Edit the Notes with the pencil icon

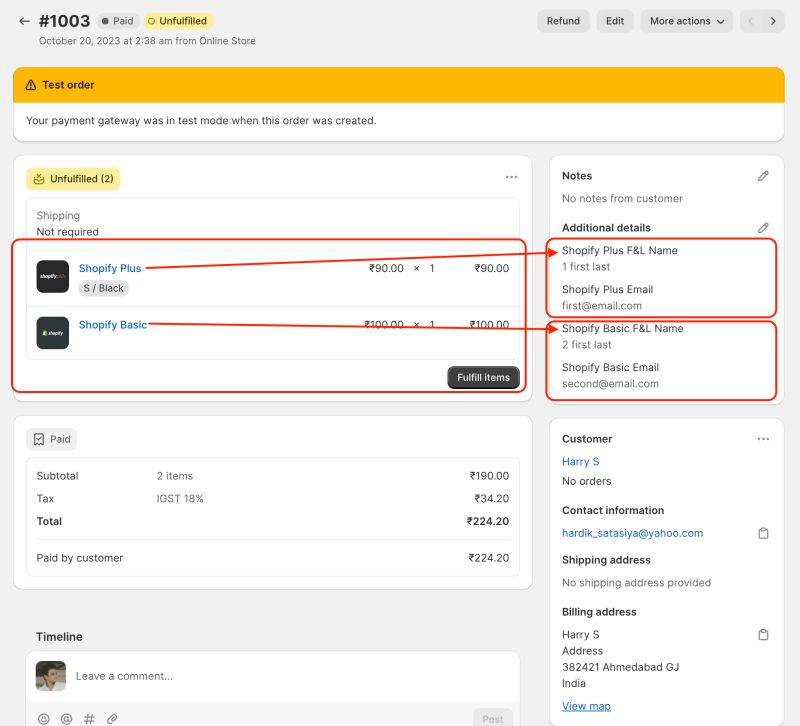point(763,175)
